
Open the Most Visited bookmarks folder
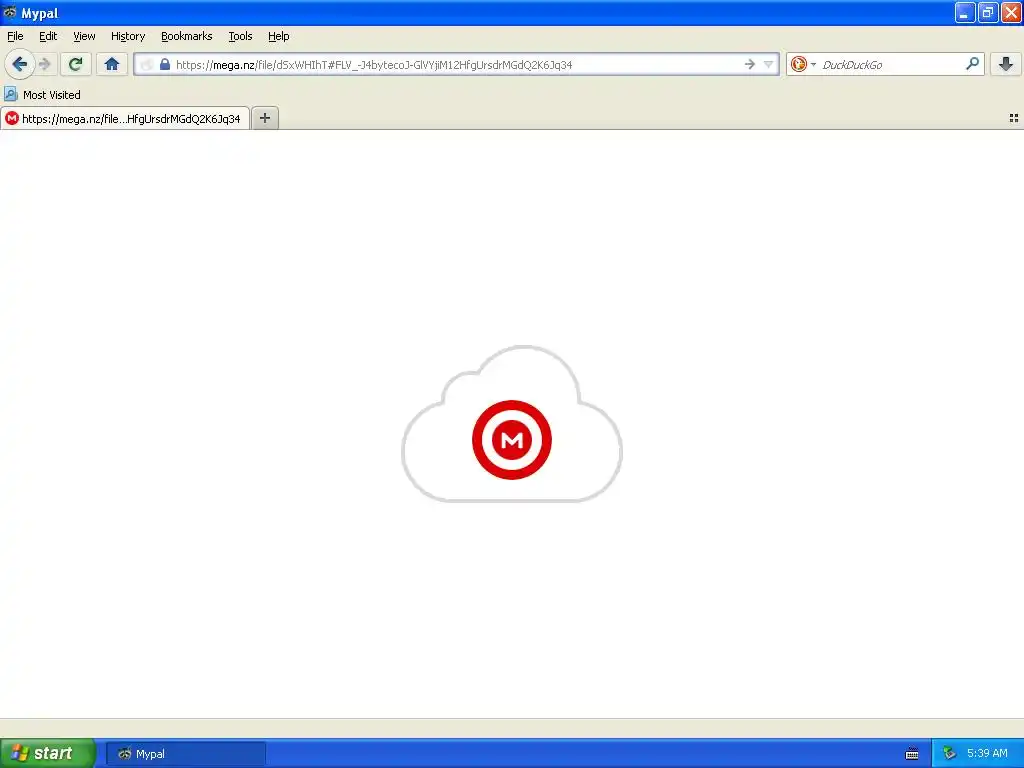click(x=42, y=95)
